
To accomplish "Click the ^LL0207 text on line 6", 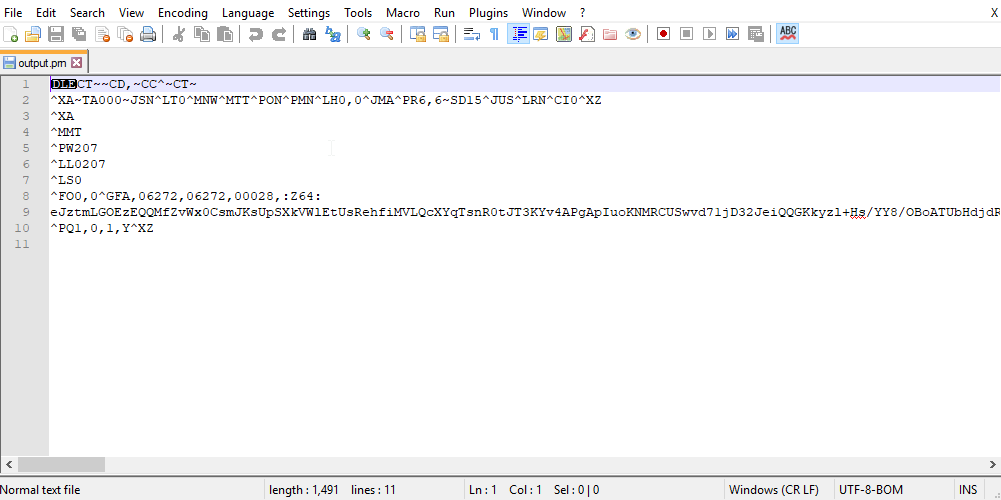I will (78, 164).
